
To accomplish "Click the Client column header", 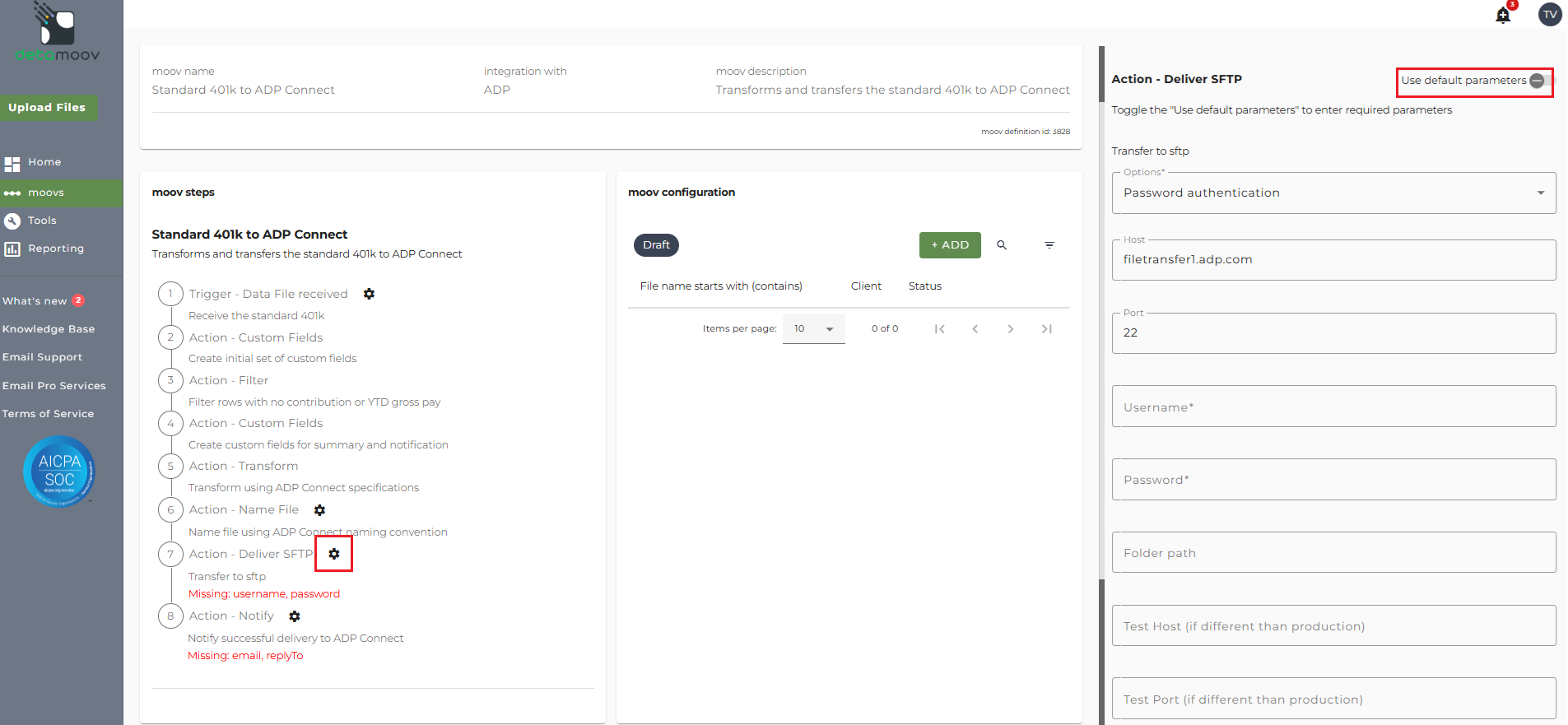I will click(x=866, y=286).
